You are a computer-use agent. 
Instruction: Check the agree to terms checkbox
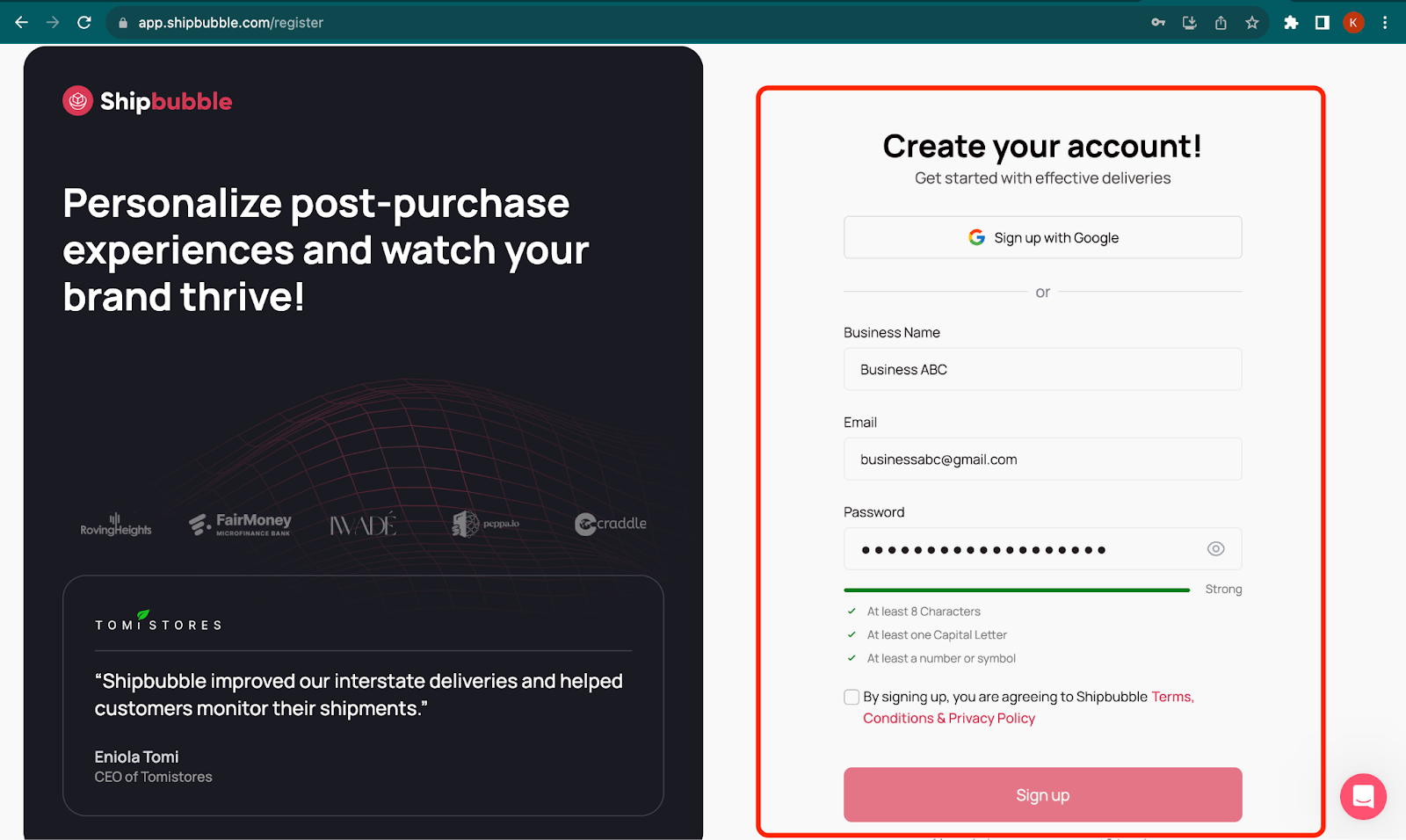click(852, 697)
